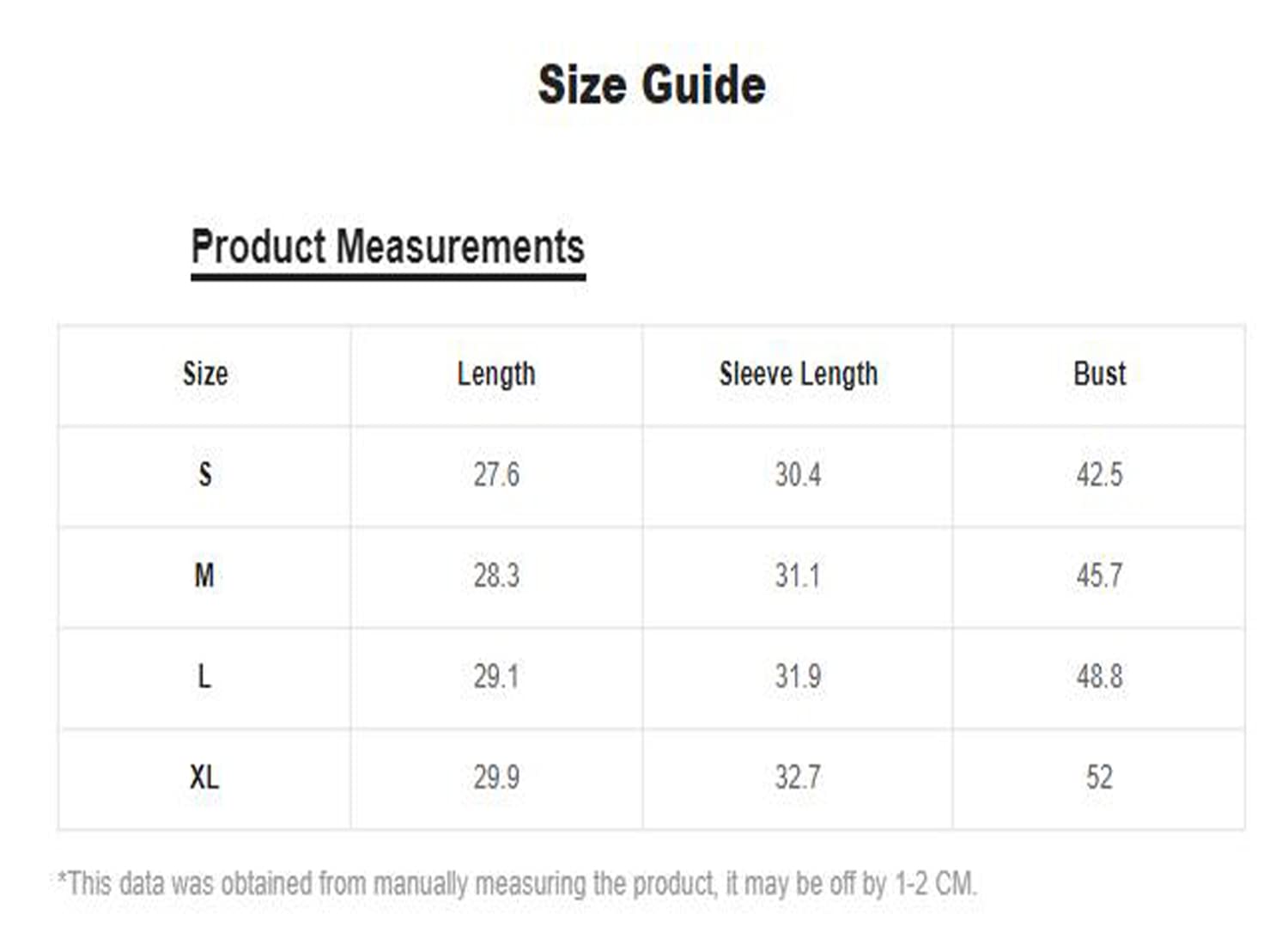Screen dimensions: 1288x945
Task: Click the 30.4 sleeve length cell
Action: tap(798, 474)
